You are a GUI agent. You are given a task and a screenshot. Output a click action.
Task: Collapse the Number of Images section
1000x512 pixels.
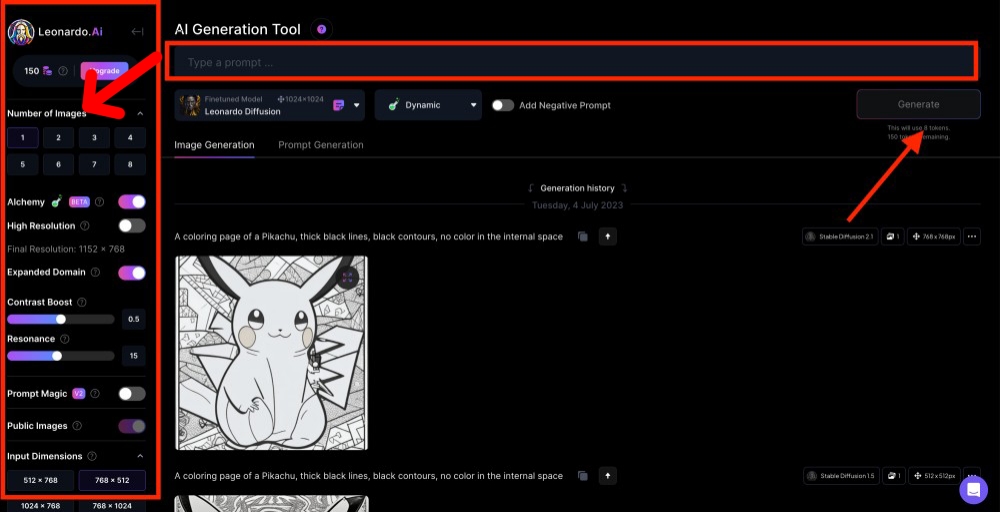point(140,113)
